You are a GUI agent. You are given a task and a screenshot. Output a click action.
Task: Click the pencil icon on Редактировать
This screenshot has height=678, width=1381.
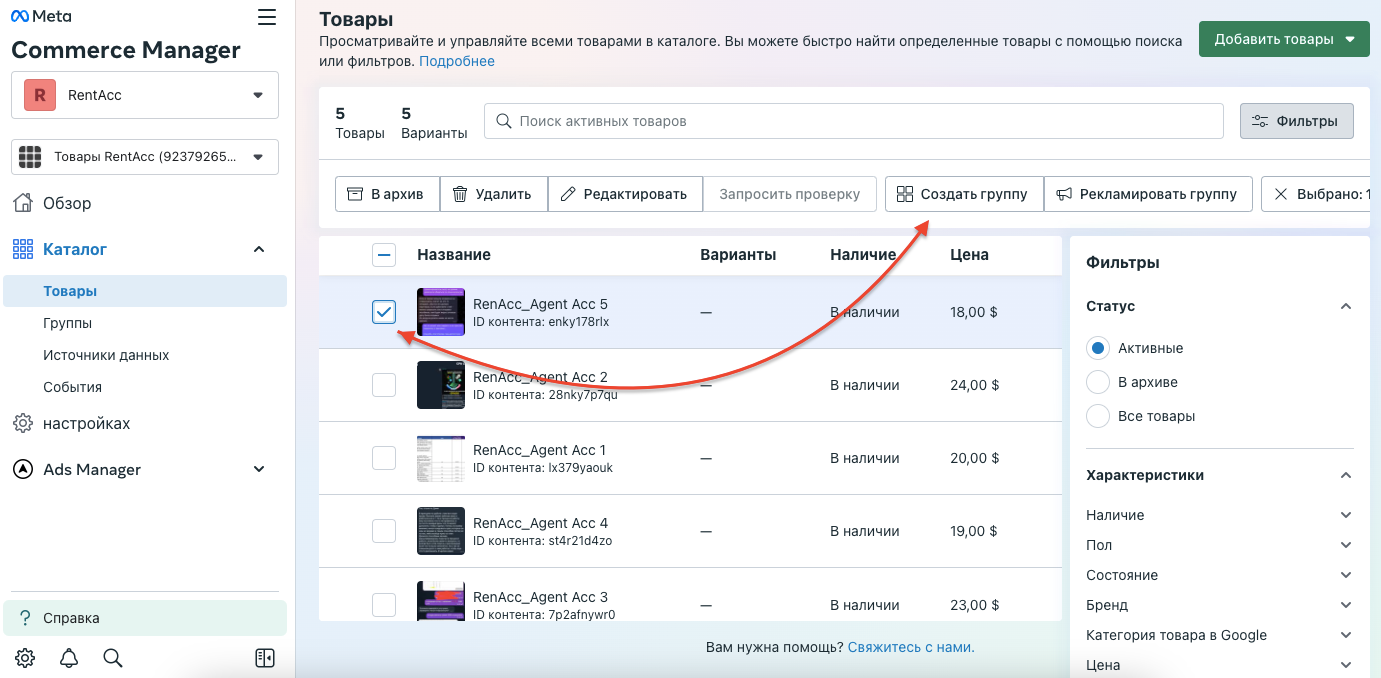click(x=568, y=194)
